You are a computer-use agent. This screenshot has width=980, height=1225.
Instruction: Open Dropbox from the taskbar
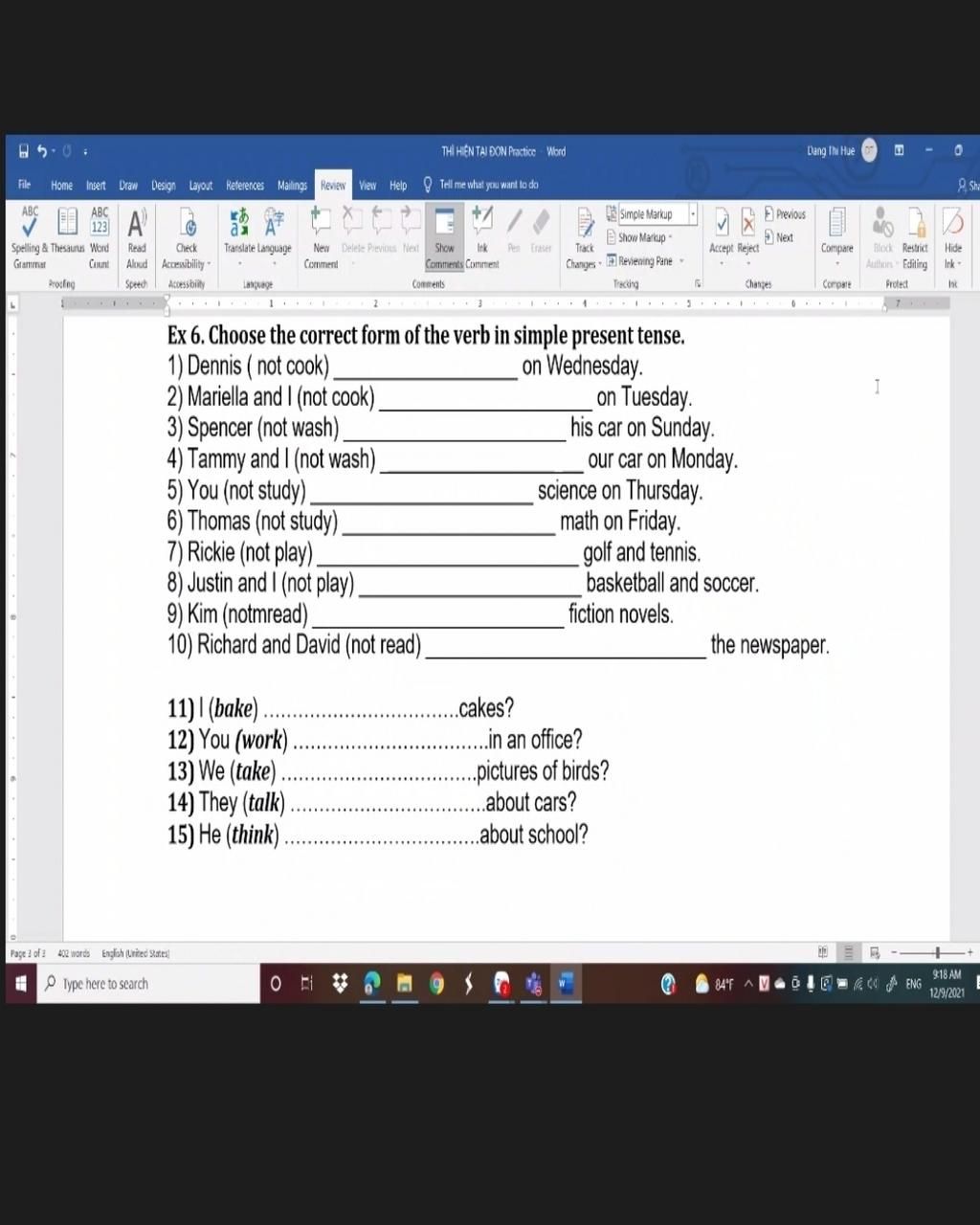[339, 983]
